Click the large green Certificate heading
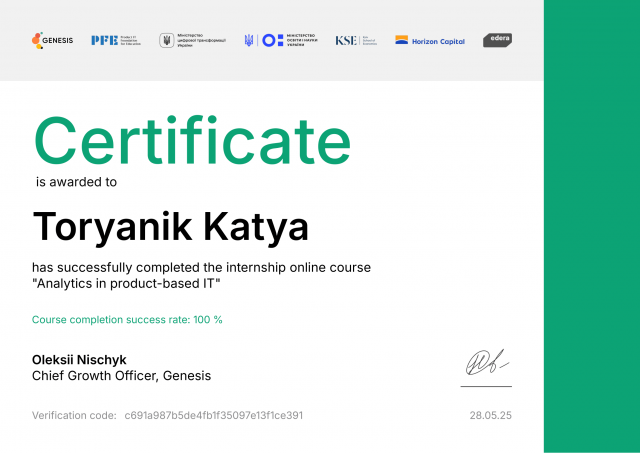 (x=192, y=140)
